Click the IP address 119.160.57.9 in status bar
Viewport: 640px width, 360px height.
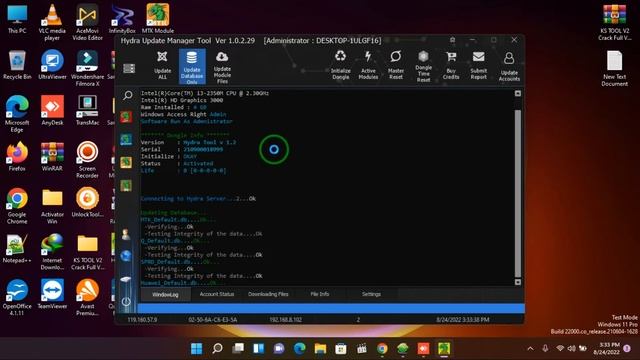point(142,320)
